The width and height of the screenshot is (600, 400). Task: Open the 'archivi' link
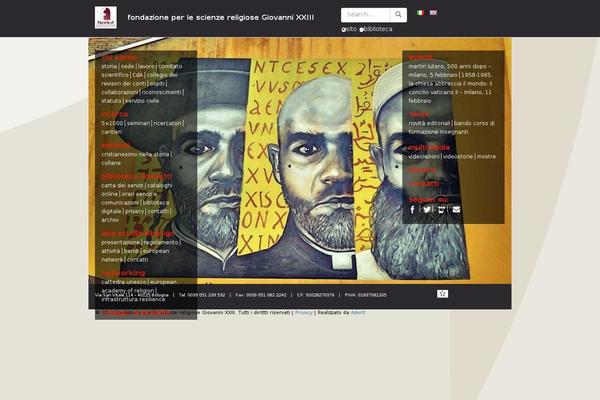[x=110, y=220]
